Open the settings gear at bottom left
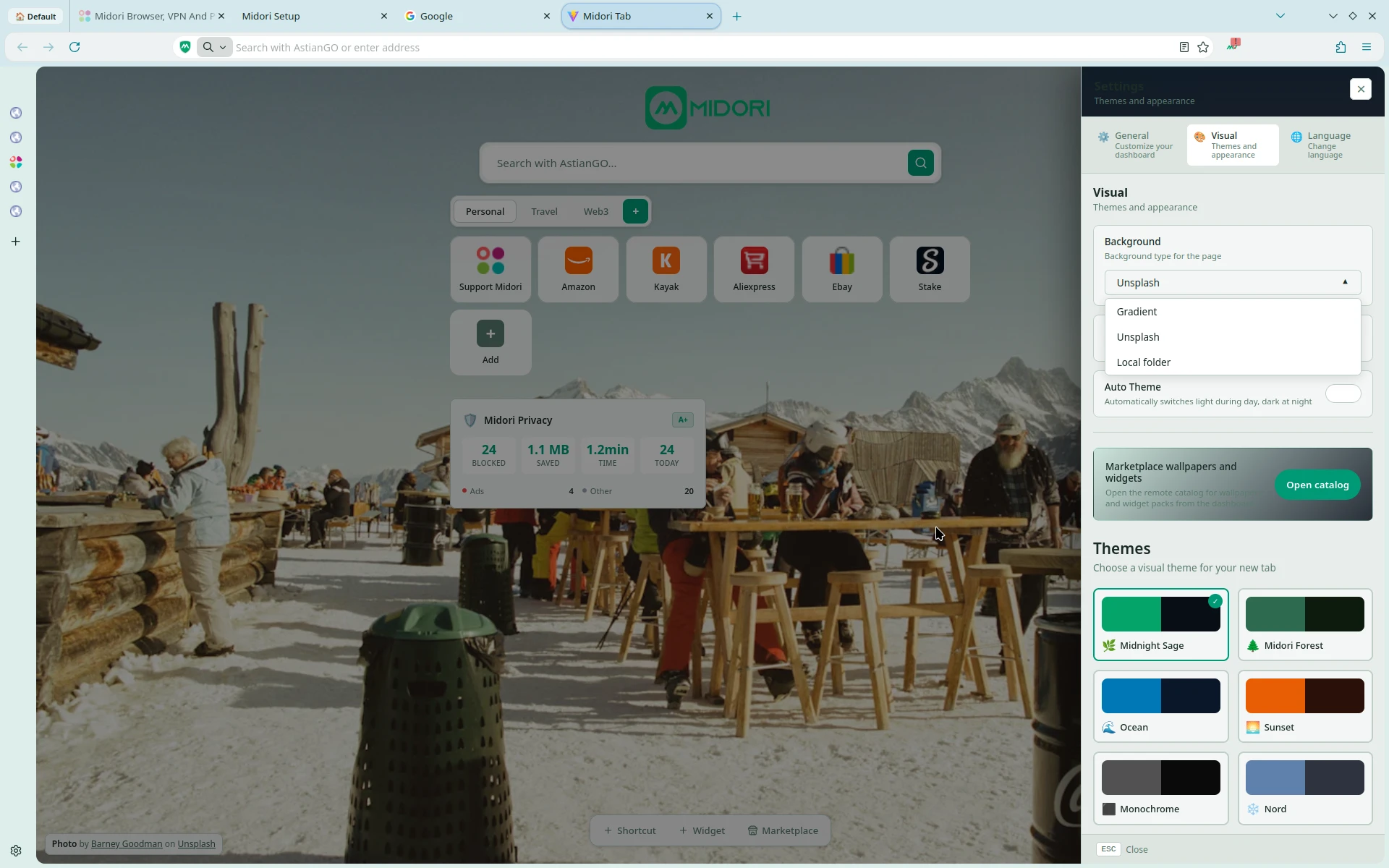1389x868 pixels. click(16, 851)
